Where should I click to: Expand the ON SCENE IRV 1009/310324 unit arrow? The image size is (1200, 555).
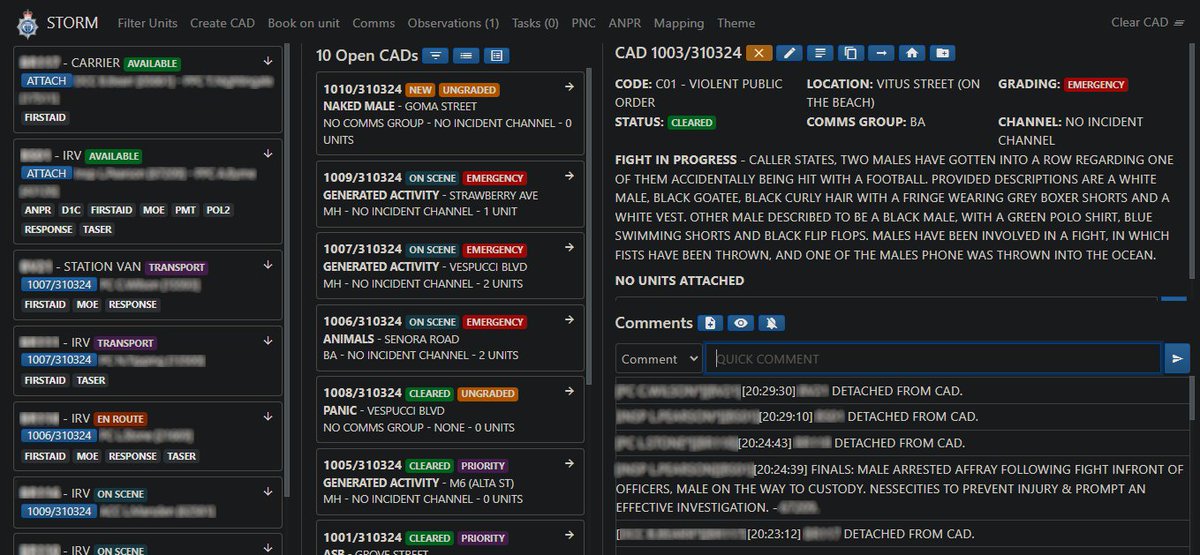tap(268, 493)
